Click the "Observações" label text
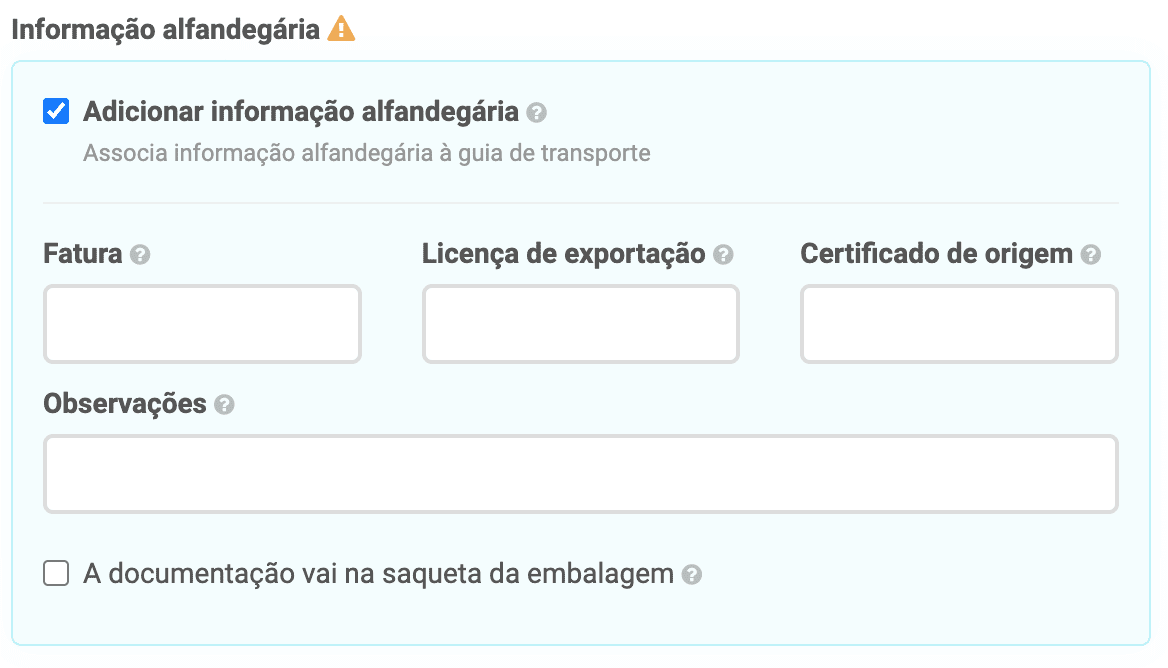Viewport: 1168px width, 668px height. 125,404
